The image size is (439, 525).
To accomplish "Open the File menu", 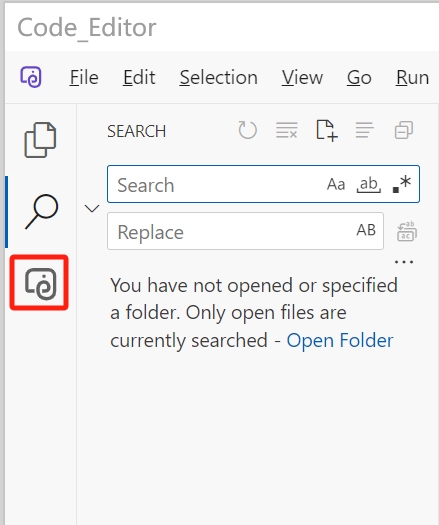I will tap(84, 78).
